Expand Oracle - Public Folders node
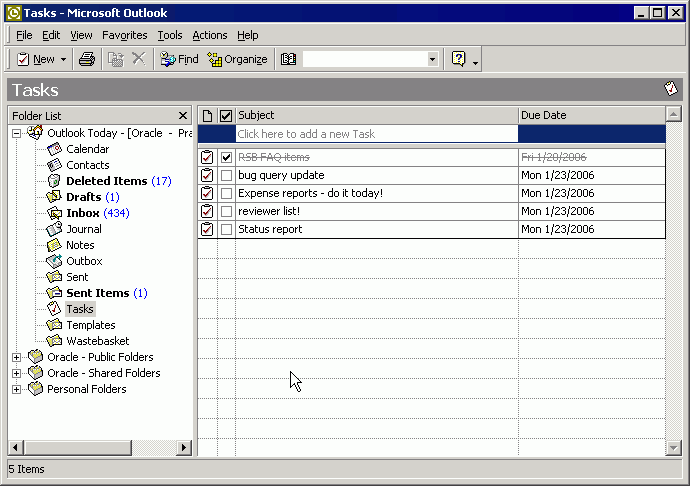The height and width of the screenshot is (486, 690). point(16,357)
